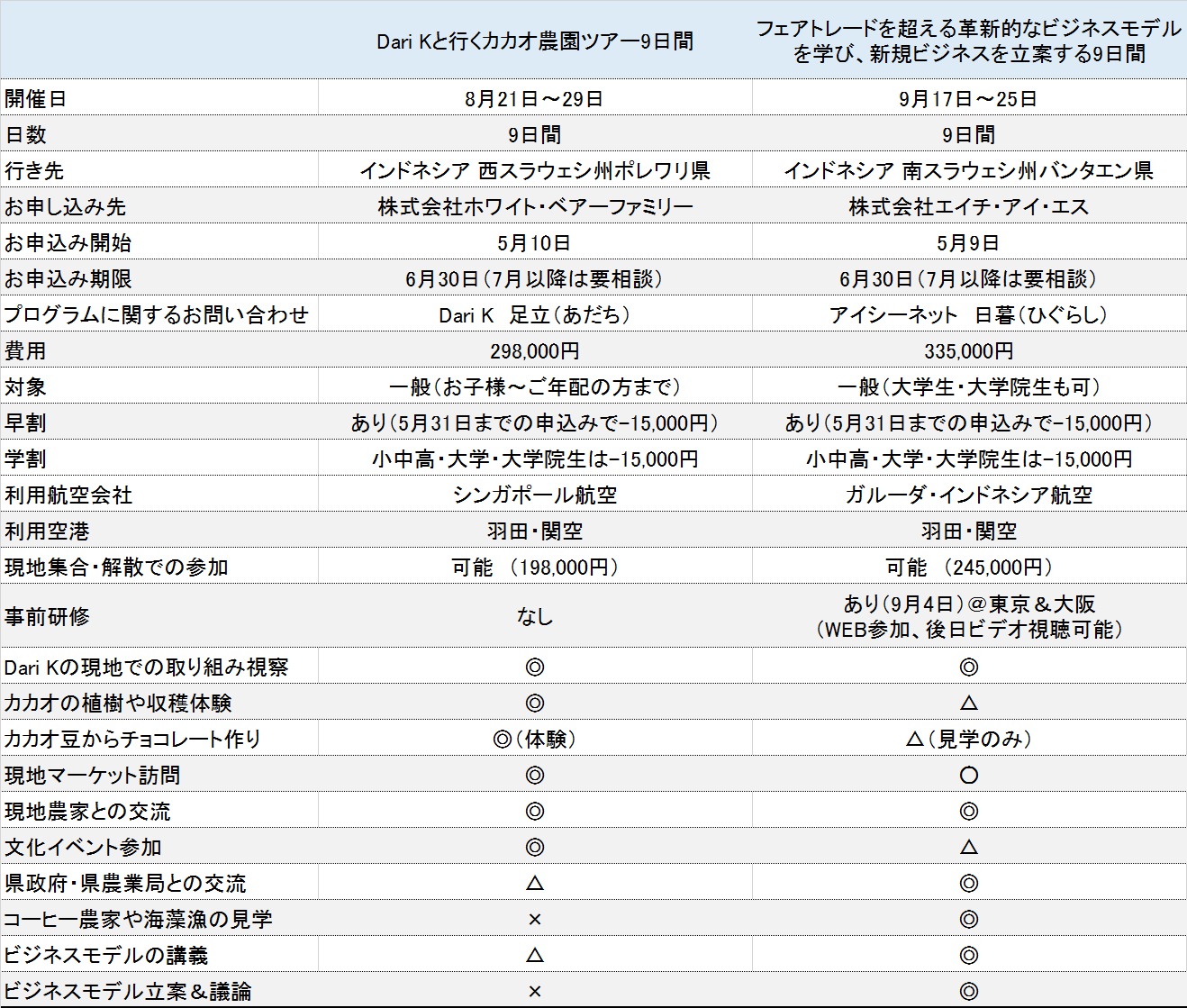Click cell '◎（体験）'
Image resolution: width=1187 pixels, height=1008 pixels.
(x=535, y=740)
